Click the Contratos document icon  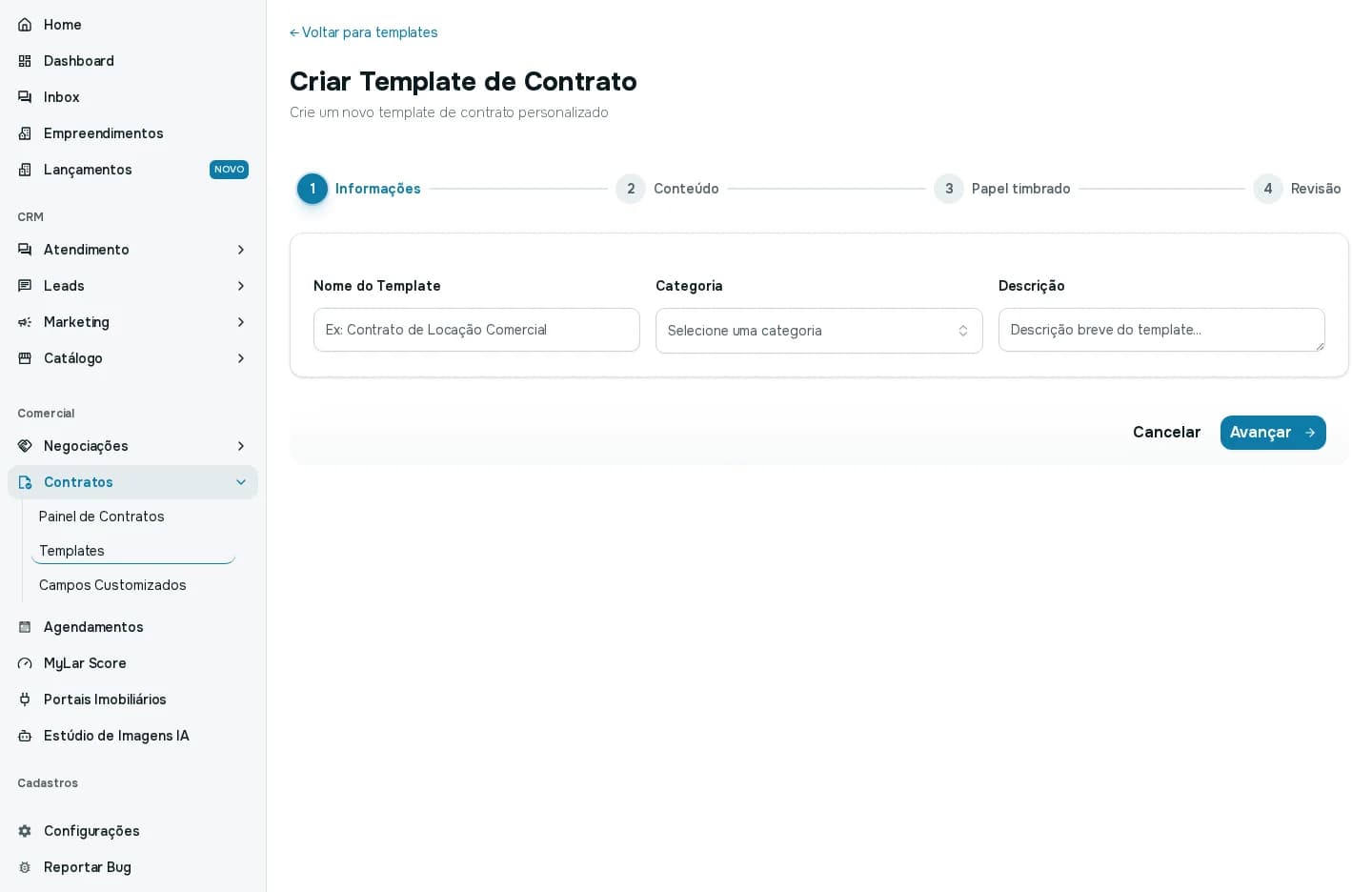[25, 482]
